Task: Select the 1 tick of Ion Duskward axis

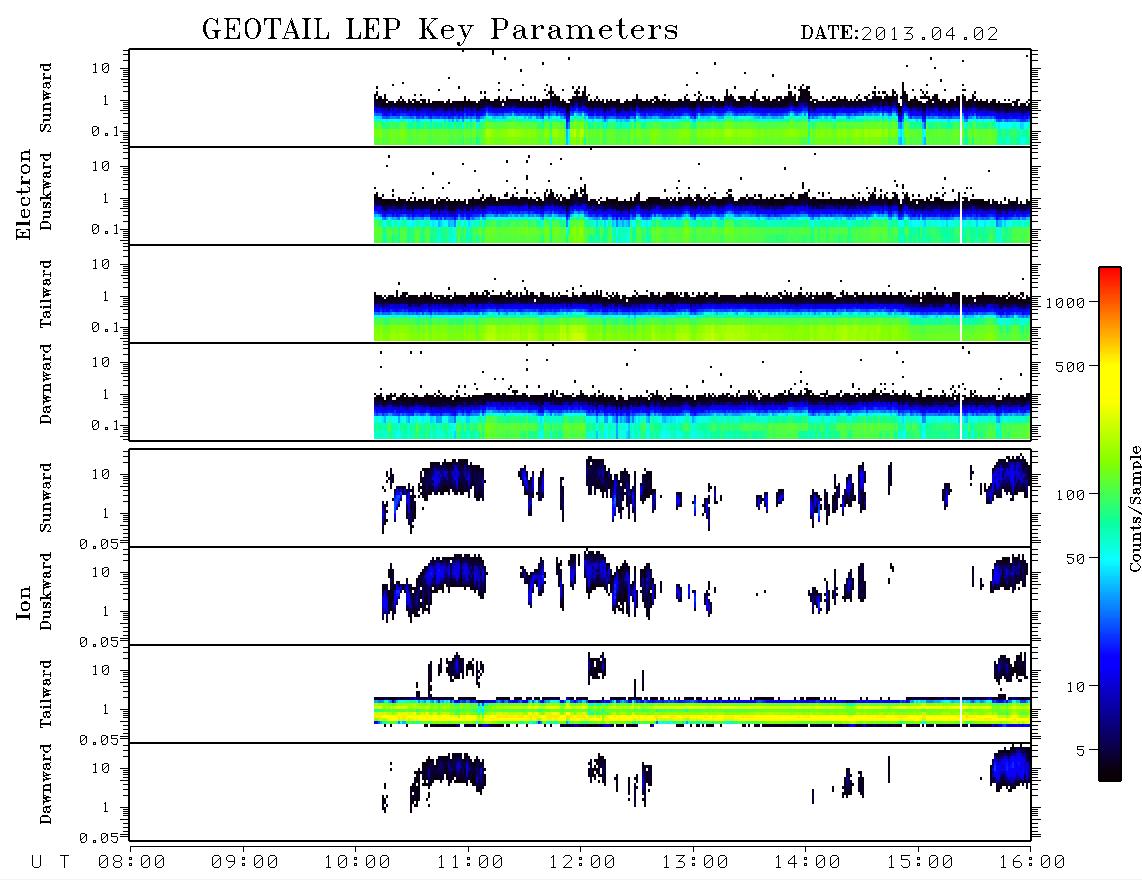Action: [x=106, y=611]
